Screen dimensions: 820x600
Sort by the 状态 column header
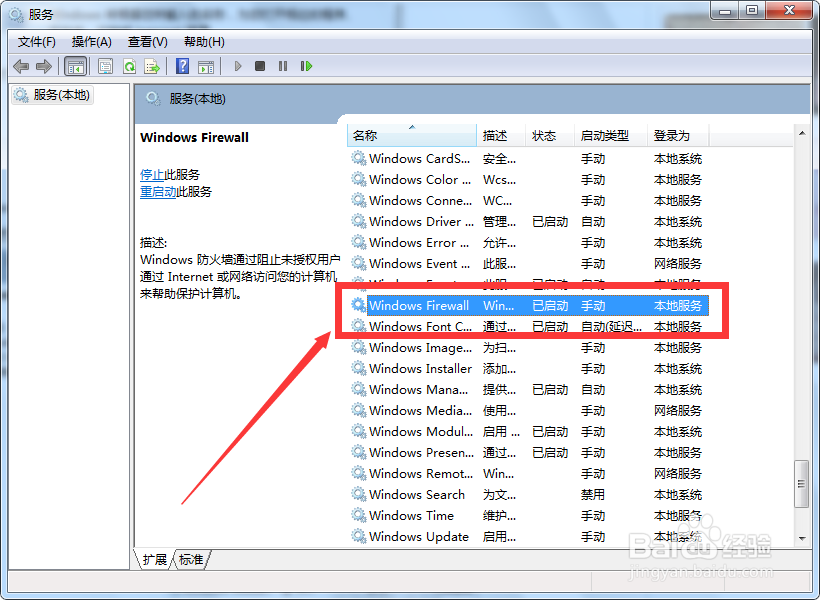tap(550, 135)
